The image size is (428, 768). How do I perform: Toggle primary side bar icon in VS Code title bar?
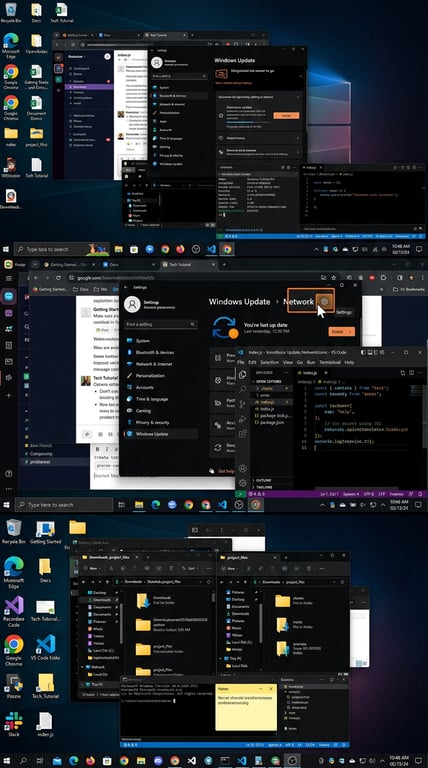[363, 352]
